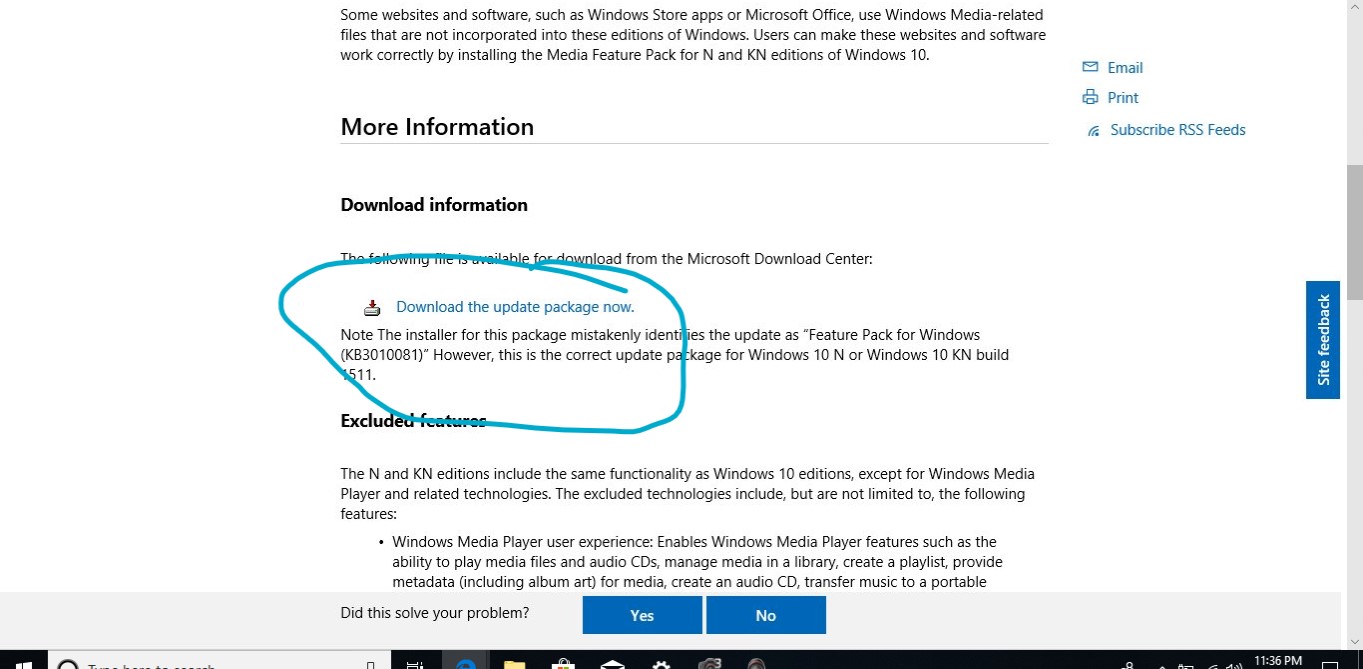Select the Print icon

pyautogui.click(x=1089, y=97)
